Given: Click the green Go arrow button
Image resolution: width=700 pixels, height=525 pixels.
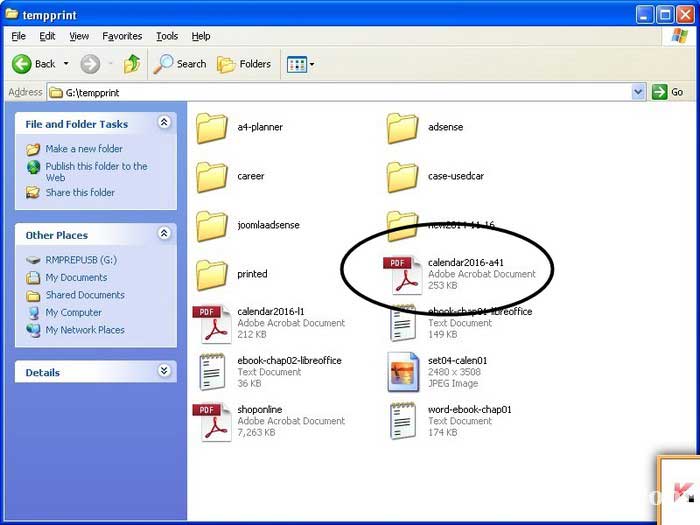Looking at the screenshot, I should click(659, 92).
